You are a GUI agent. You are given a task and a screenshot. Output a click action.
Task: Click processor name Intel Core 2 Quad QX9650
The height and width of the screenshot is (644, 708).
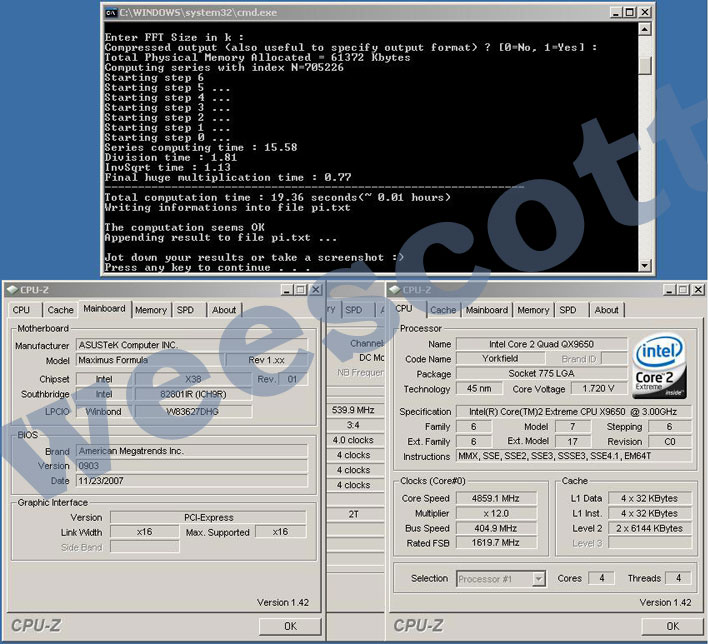click(x=541, y=344)
